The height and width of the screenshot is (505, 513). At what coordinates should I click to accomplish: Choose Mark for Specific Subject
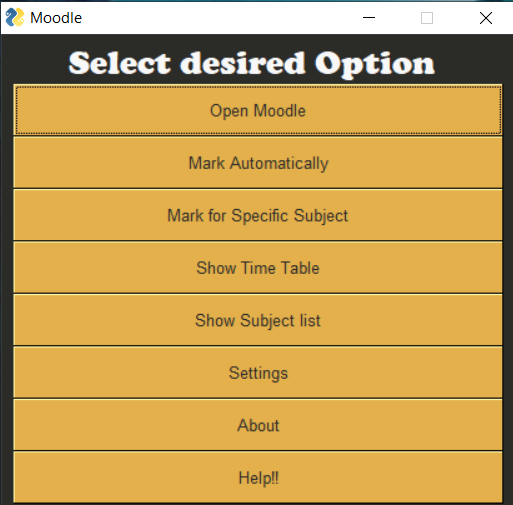coord(258,215)
